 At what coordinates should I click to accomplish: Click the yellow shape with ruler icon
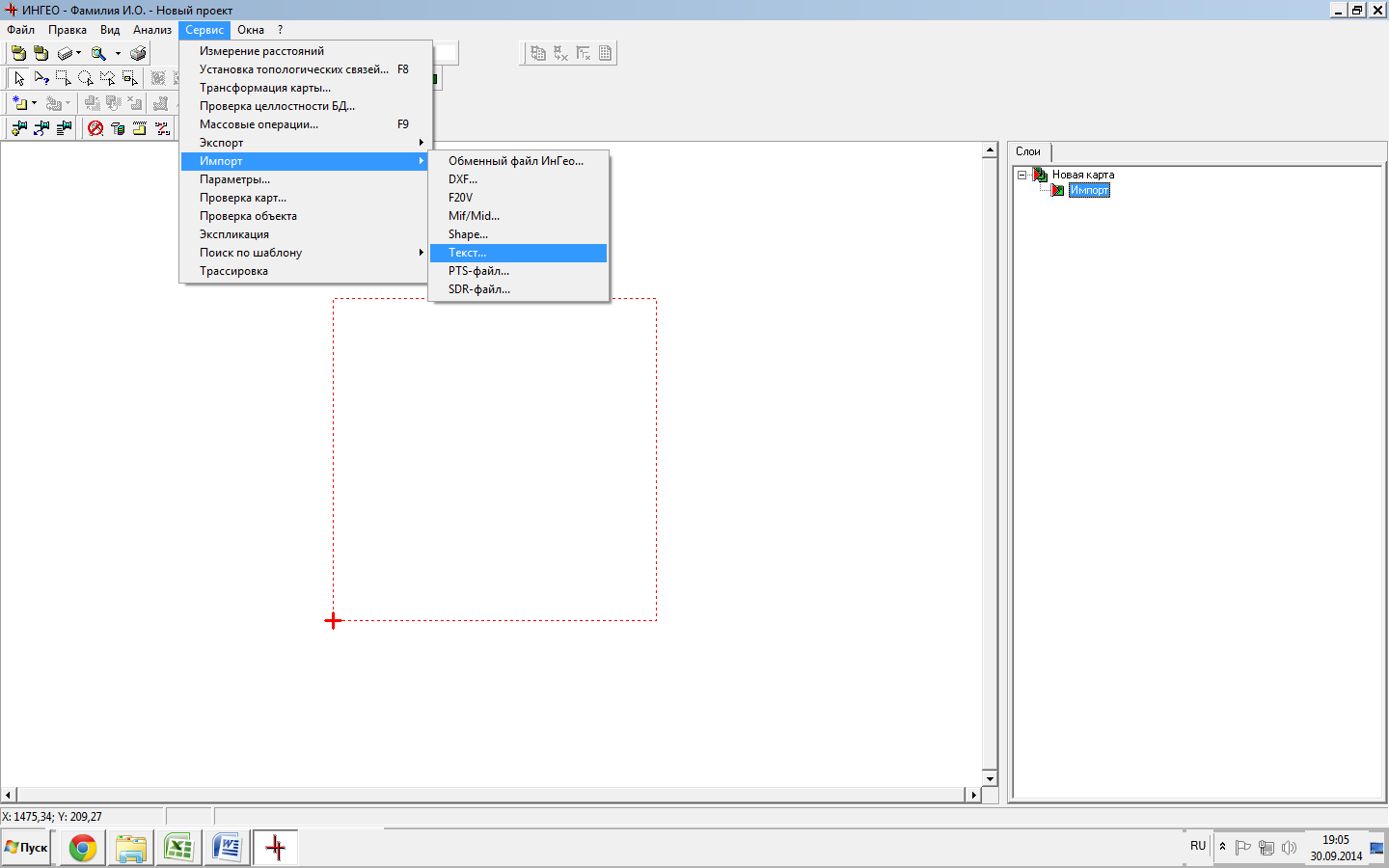[x=140, y=128]
